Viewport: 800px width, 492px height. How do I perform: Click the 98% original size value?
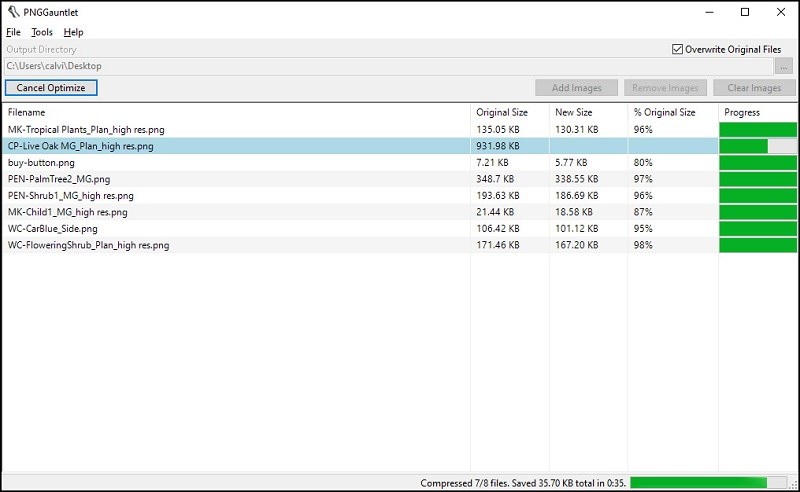(x=643, y=245)
